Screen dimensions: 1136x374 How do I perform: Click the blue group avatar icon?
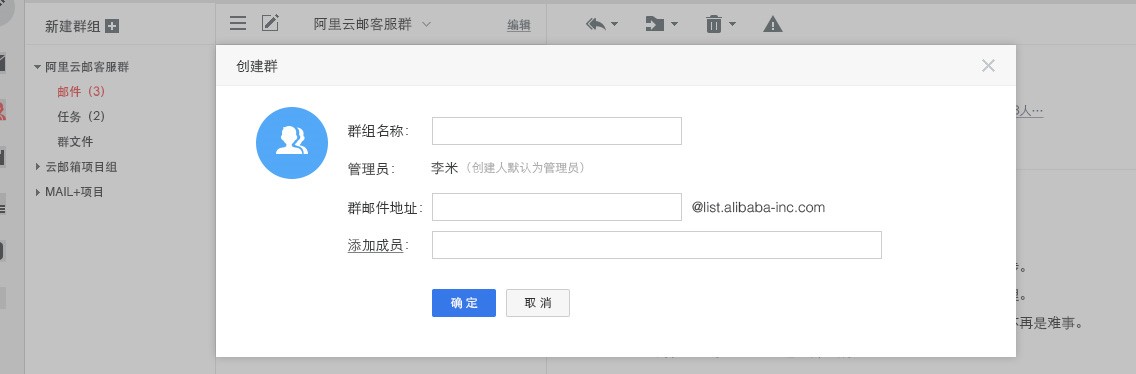[292, 143]
